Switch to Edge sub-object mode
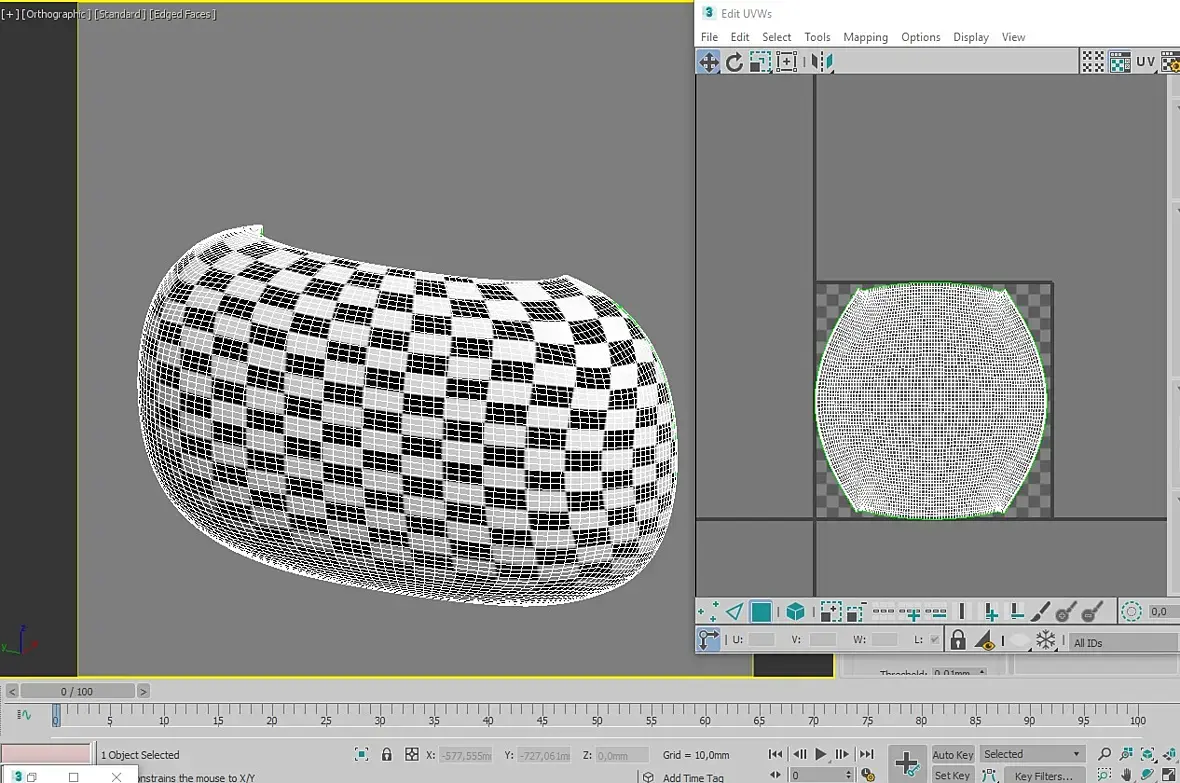1180x783 pixels. (x=734, y=611)
